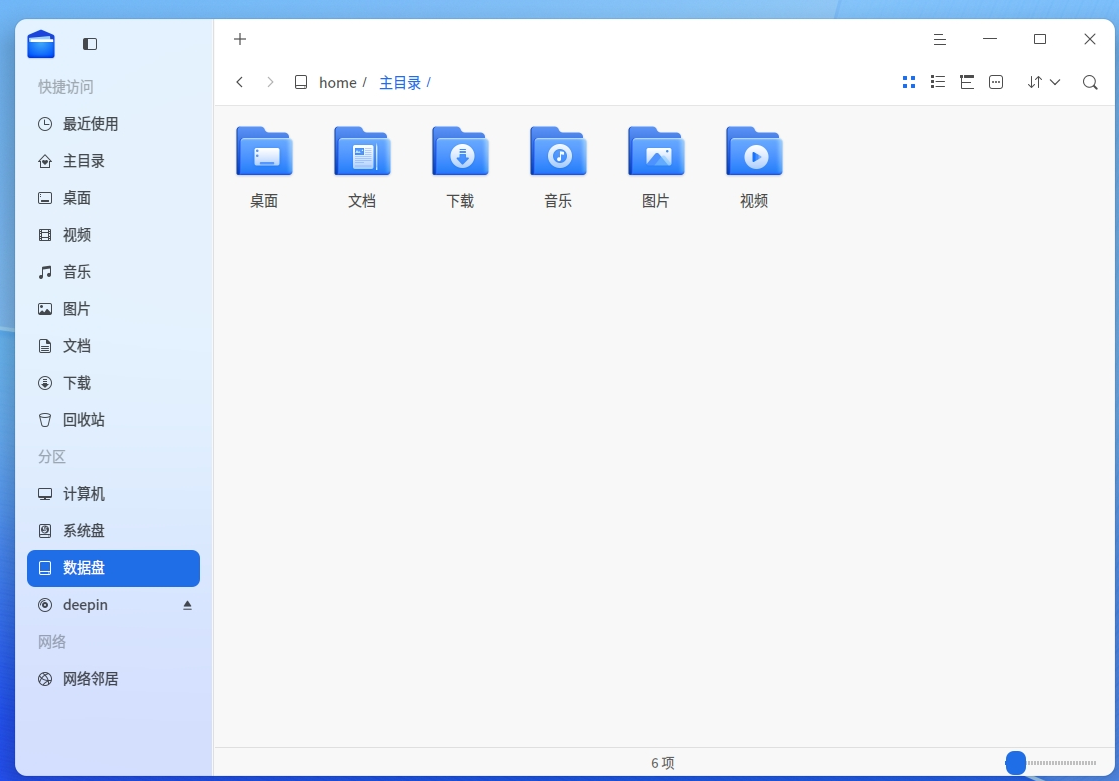The image size is (1119, 781).
Task: Select 系统盘 in the sidebar
Action: point(113,531)
